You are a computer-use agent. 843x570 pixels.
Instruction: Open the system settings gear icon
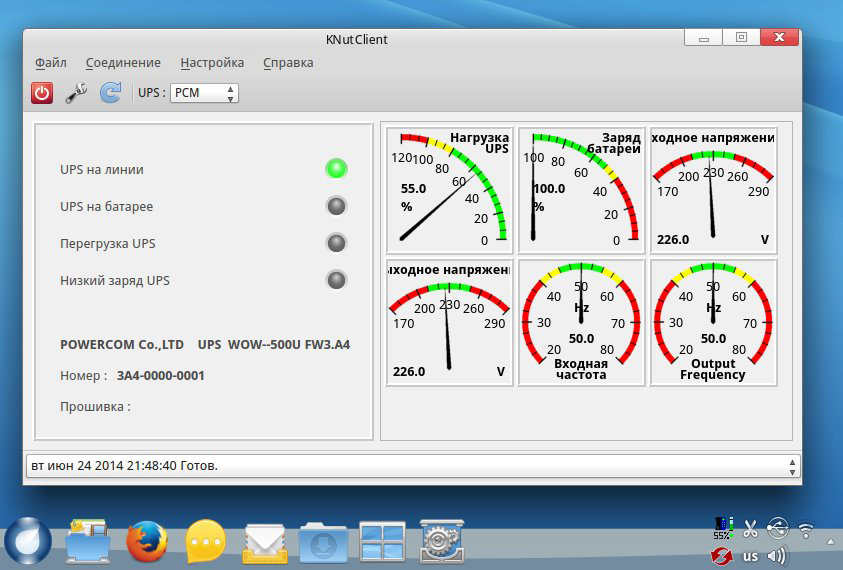coord(440,542)
